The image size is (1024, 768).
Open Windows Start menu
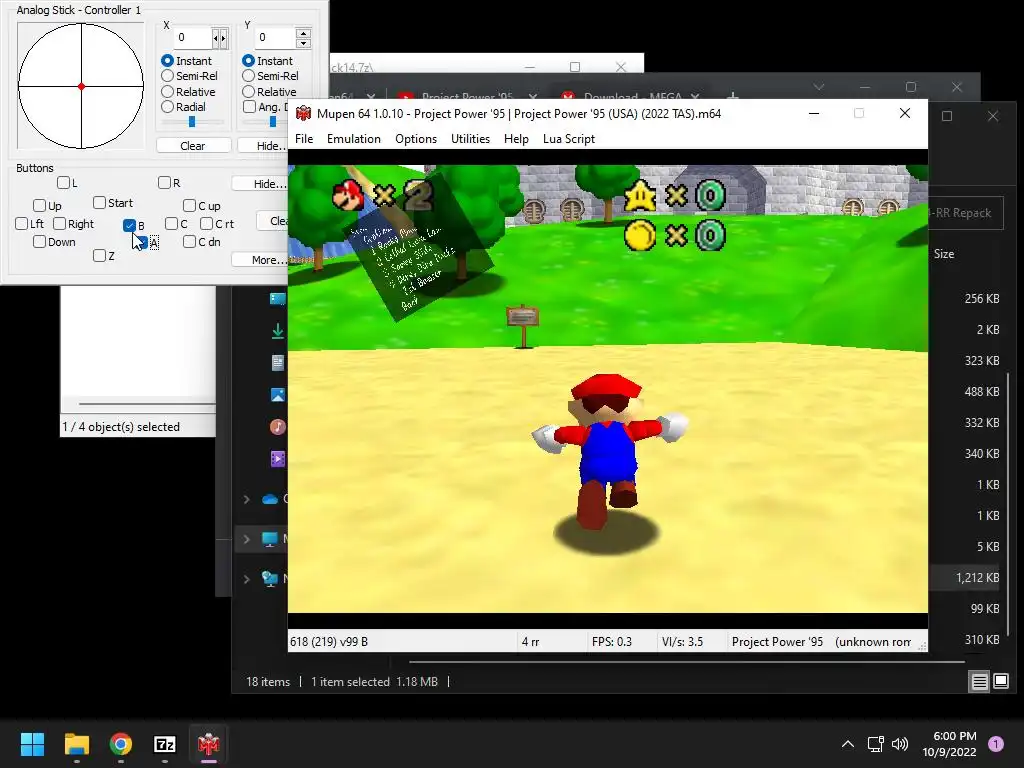coord(32,744)
